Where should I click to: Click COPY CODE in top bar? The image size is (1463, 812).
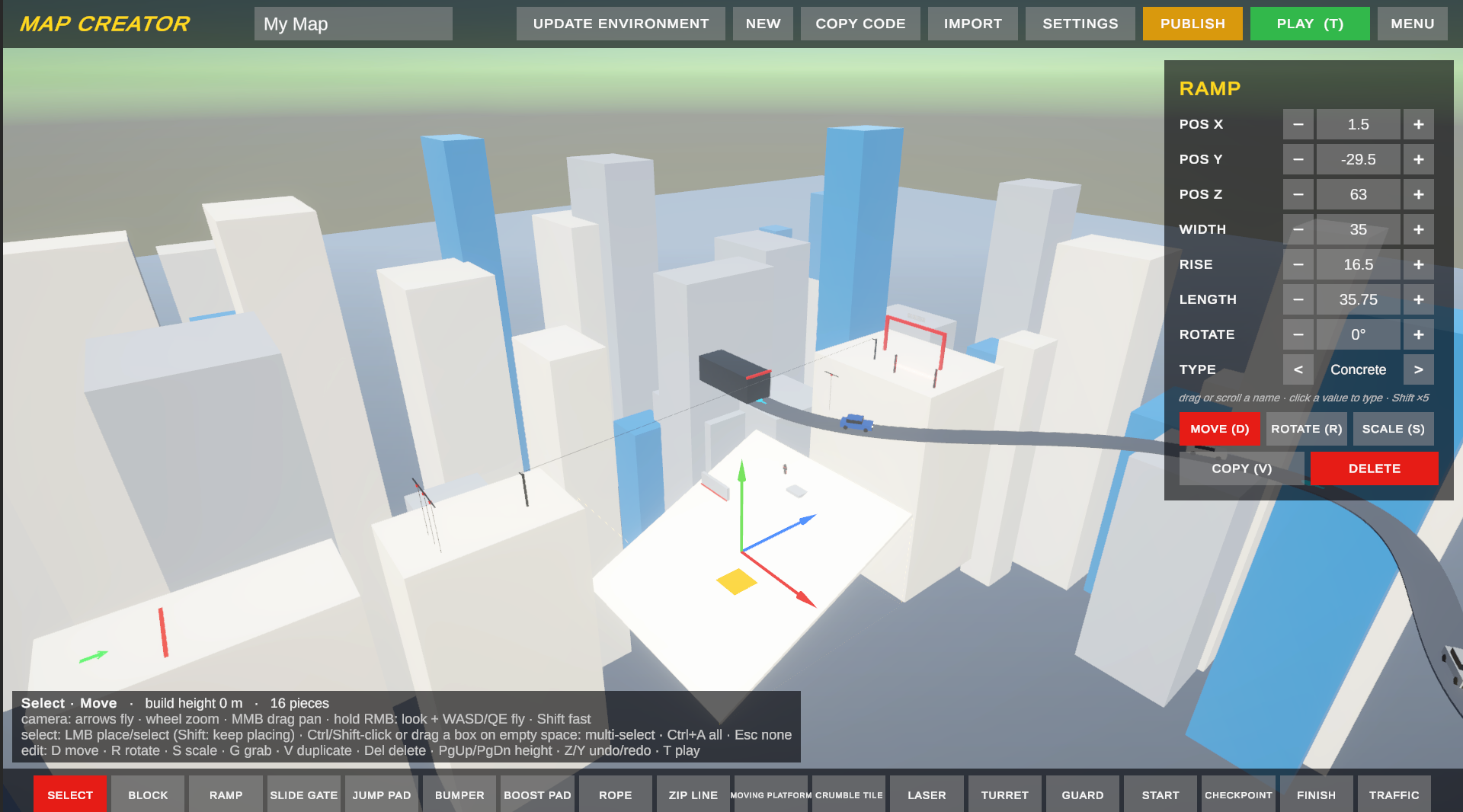[860, 24]
